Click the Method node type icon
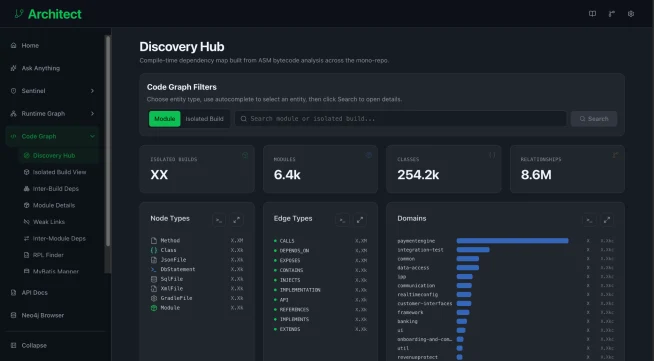The width and height of the screenshot is (654, 361). [x=153, y=241]
